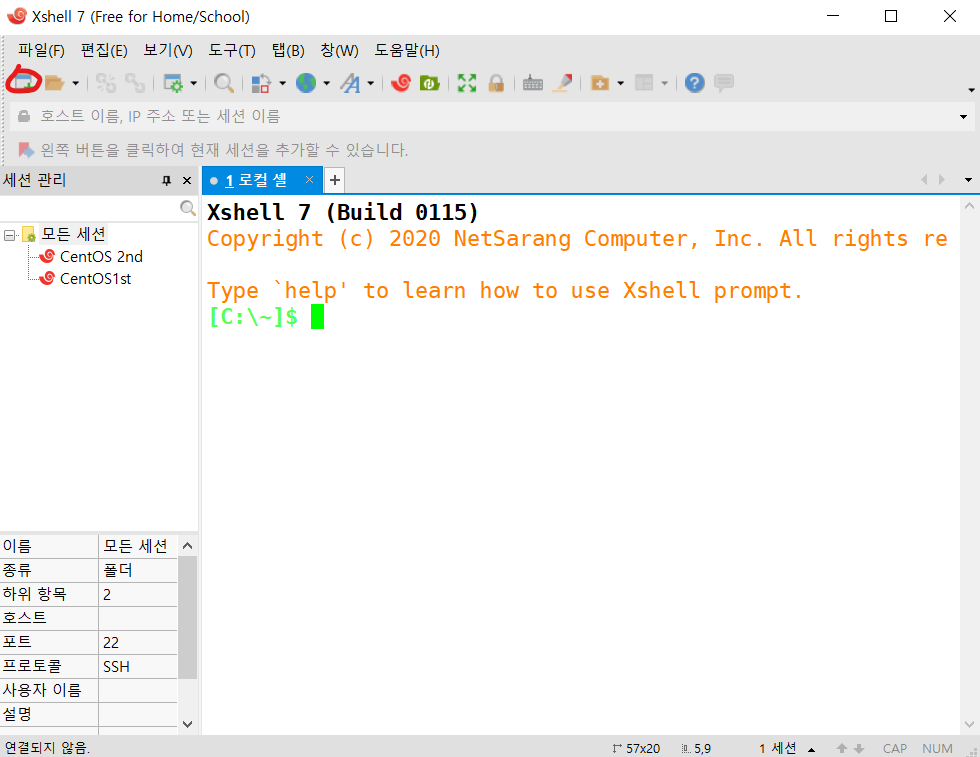
Task: Open session Properties gear icon
Action: coord(172,83)
